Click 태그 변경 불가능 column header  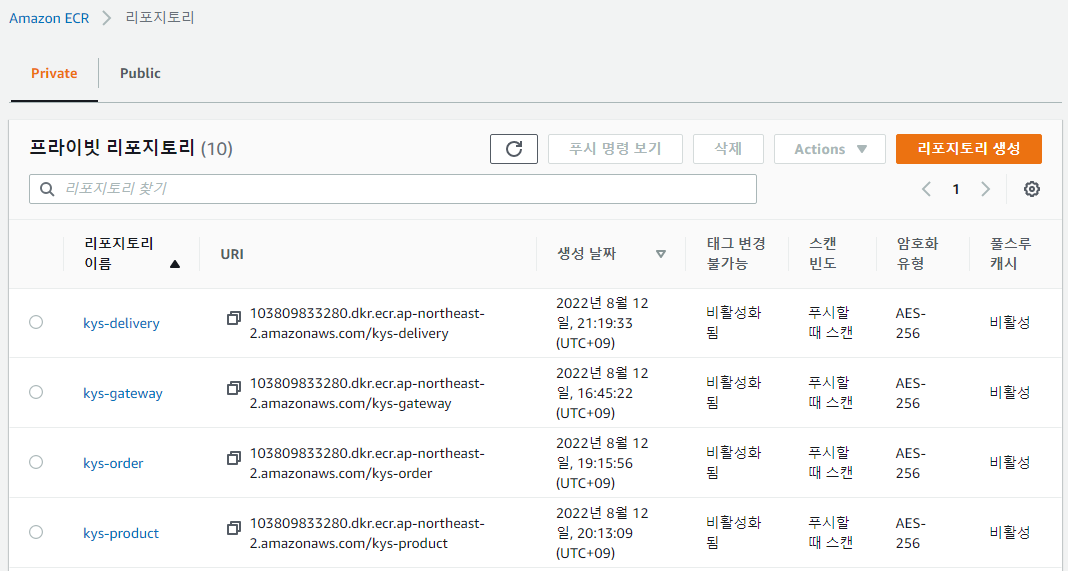(x=736, y=253)
